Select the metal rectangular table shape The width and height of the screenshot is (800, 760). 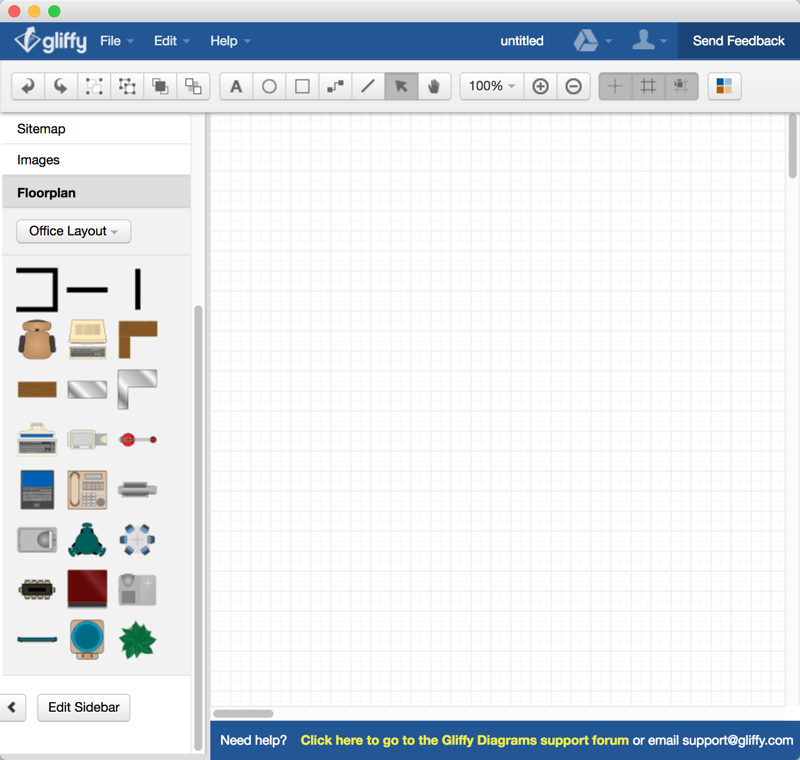[x=87, y=390]
